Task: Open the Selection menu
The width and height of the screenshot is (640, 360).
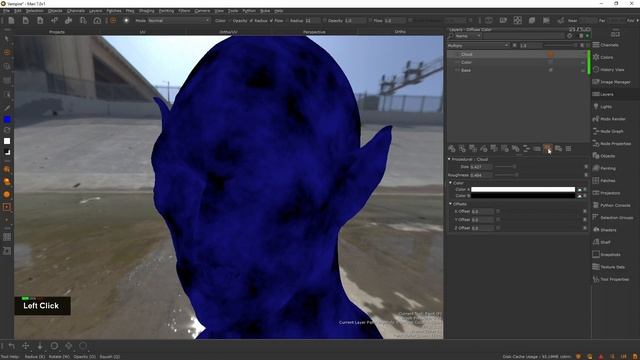Action: pyautogui.click(x=35, y=11)
